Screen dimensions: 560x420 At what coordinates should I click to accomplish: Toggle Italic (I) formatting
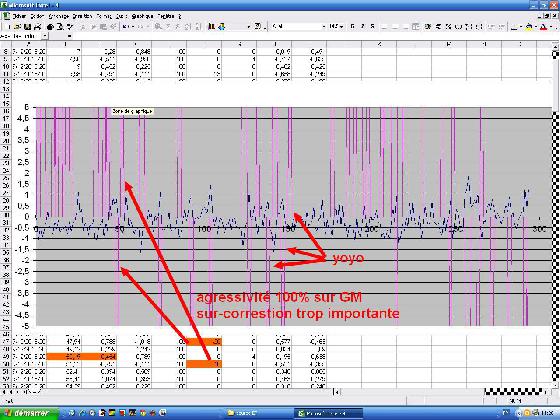(362, 26)
